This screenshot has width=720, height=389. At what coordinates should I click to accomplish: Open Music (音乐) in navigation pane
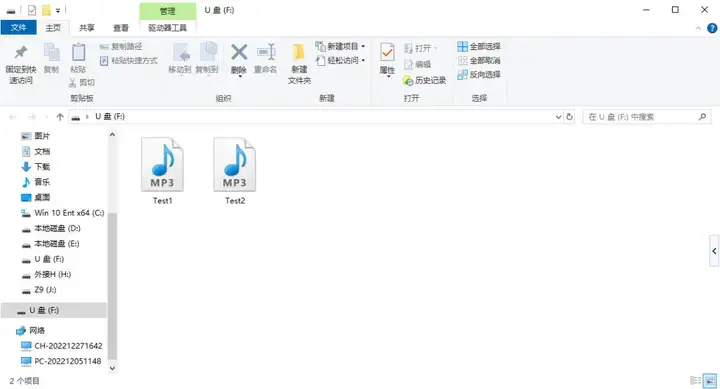pyautogui.click(x=36, y=182)
